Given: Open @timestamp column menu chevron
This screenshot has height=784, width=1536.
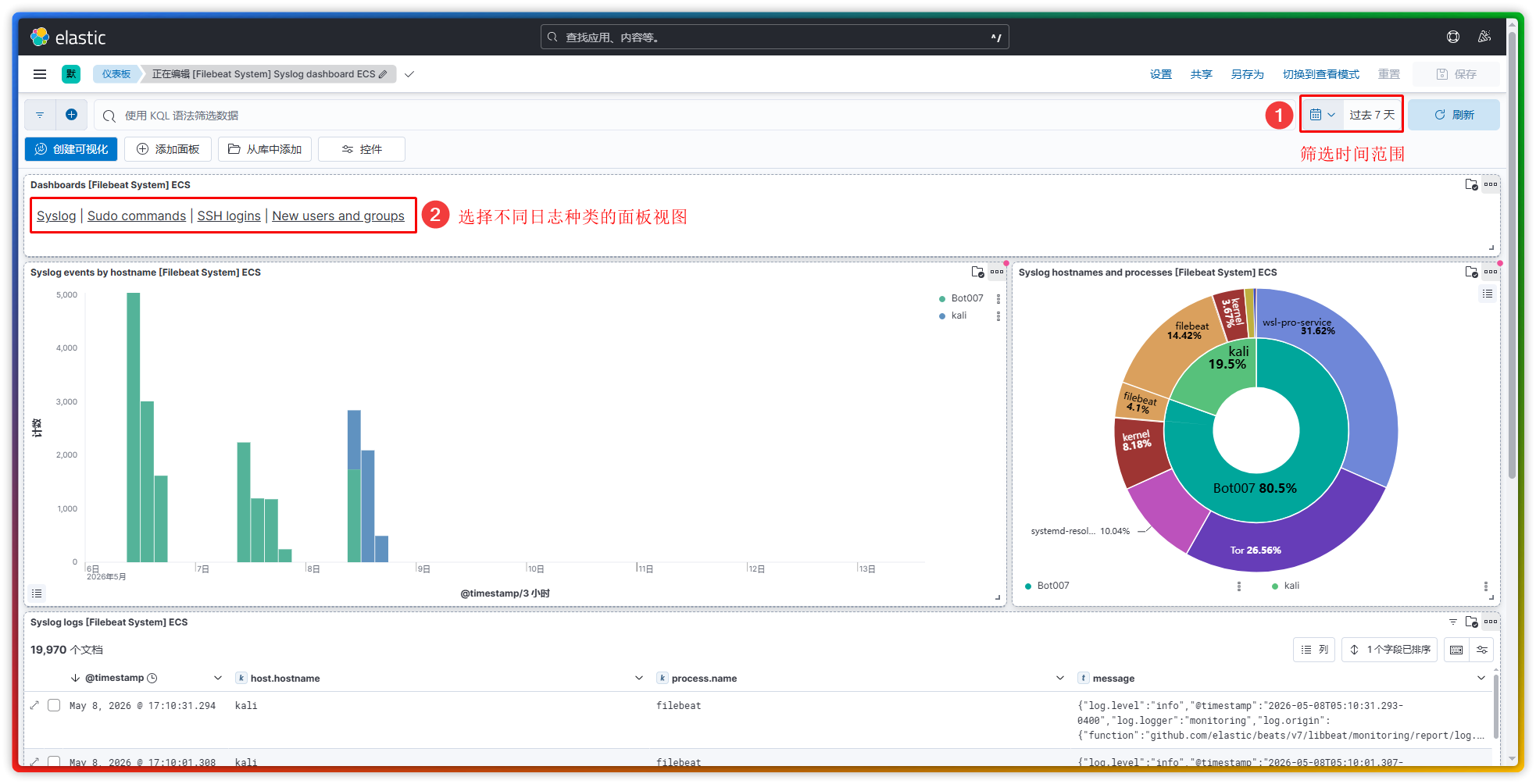Looking at the screenshot, I should 218,678.
